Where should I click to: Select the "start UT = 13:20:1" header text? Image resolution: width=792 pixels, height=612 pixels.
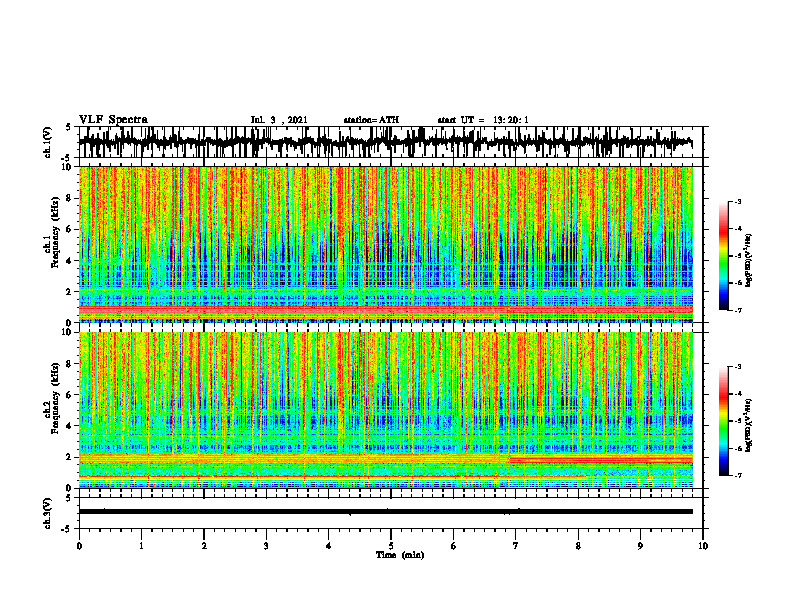pos(483,120)
